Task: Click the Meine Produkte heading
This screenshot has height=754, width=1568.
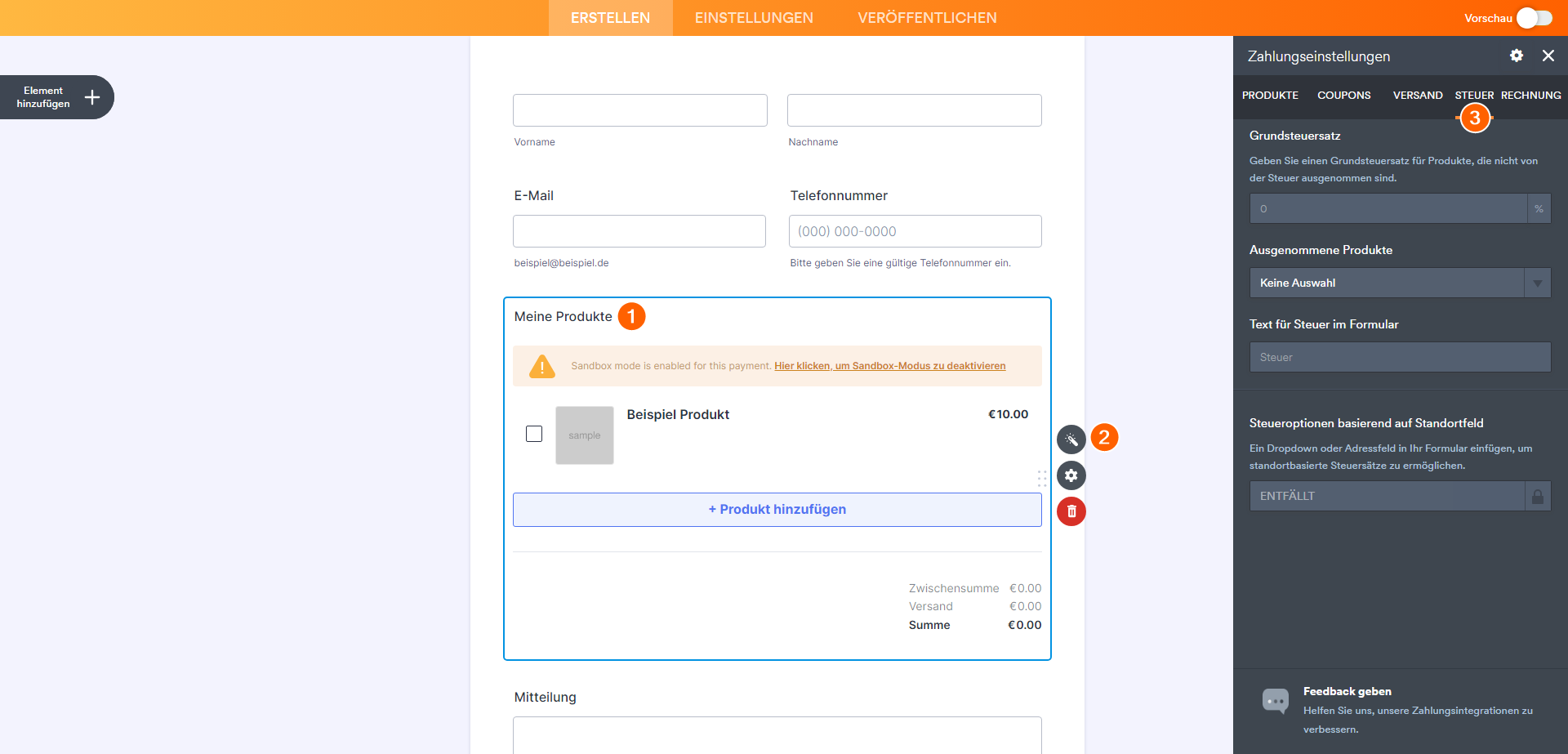Action: coord(563,316)
